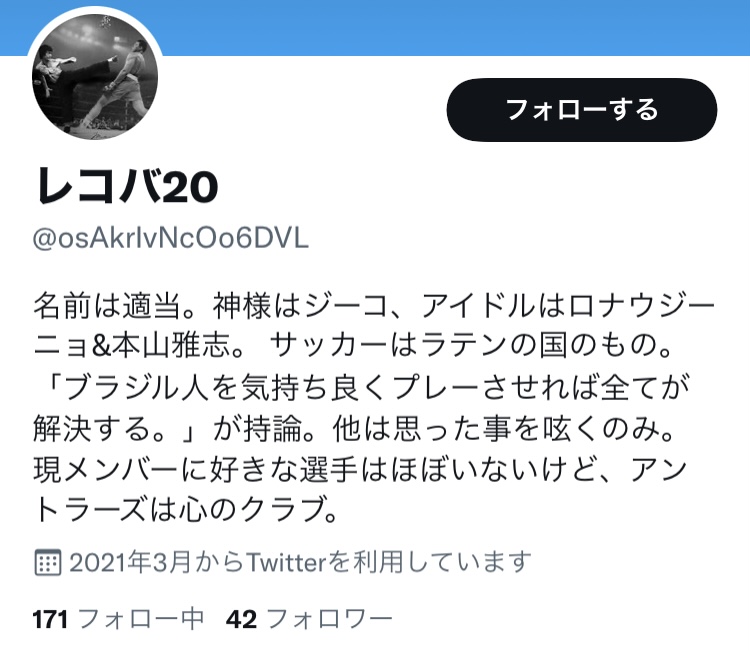
Task: Click the word Twitter in join info
Action: tap(286, 563)
